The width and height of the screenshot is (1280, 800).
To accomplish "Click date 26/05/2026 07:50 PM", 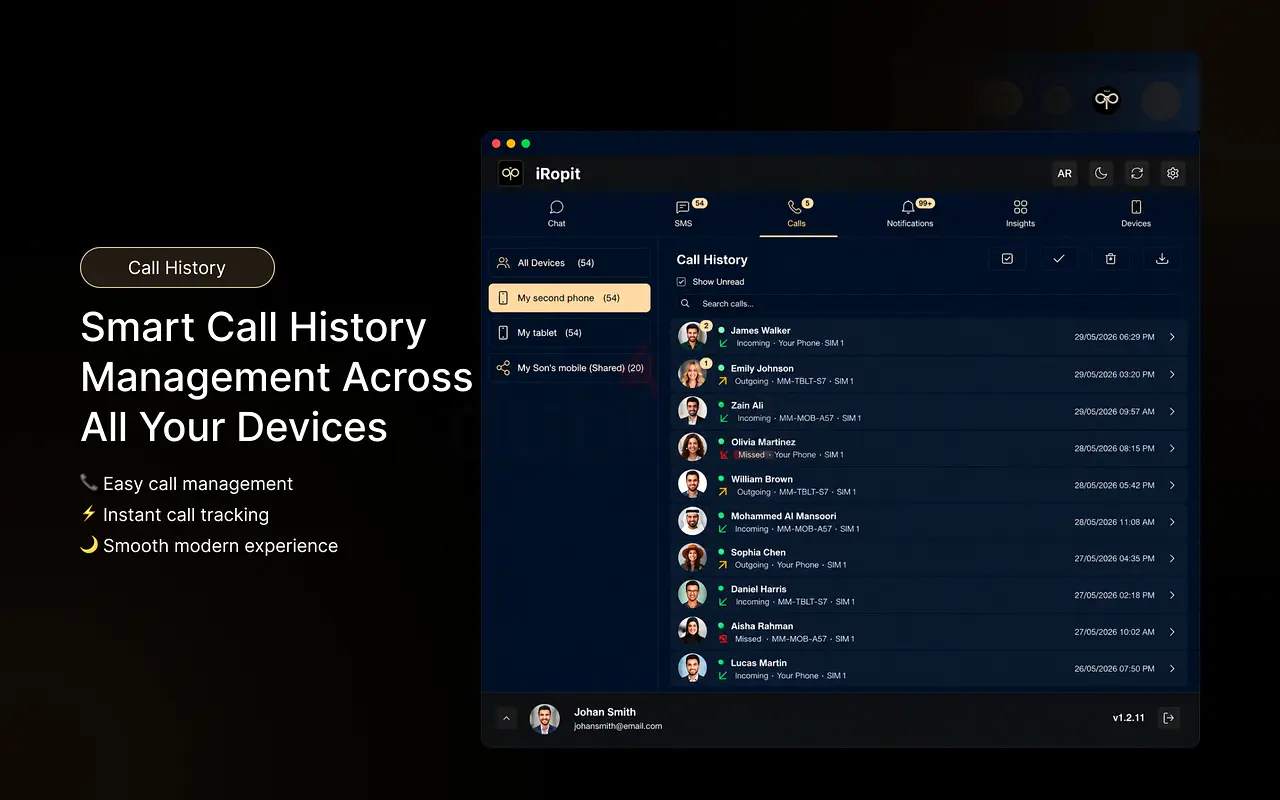I will [x=1114, y=669].
